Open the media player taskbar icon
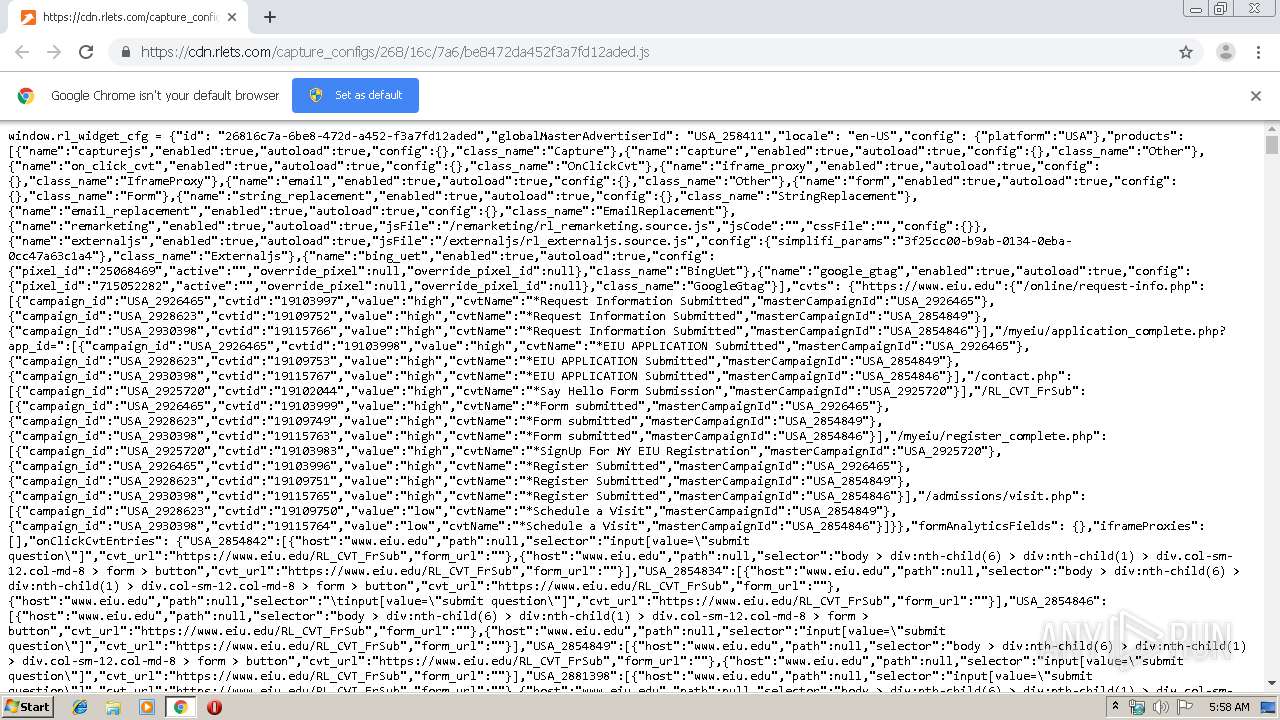Screen dimensions: 1280x720 tap(147, 707)
